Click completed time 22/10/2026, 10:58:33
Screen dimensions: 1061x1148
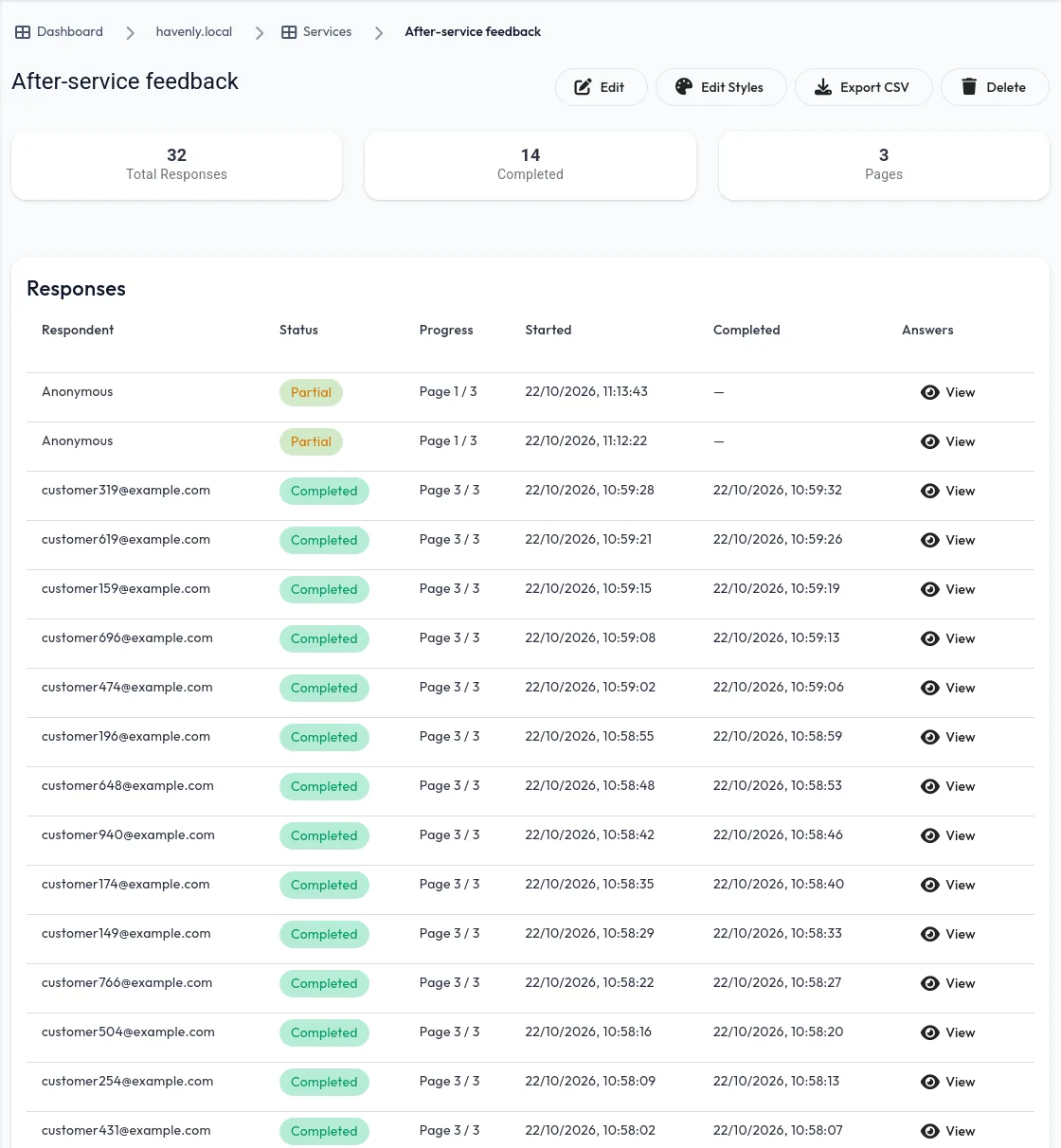[778, 934]
